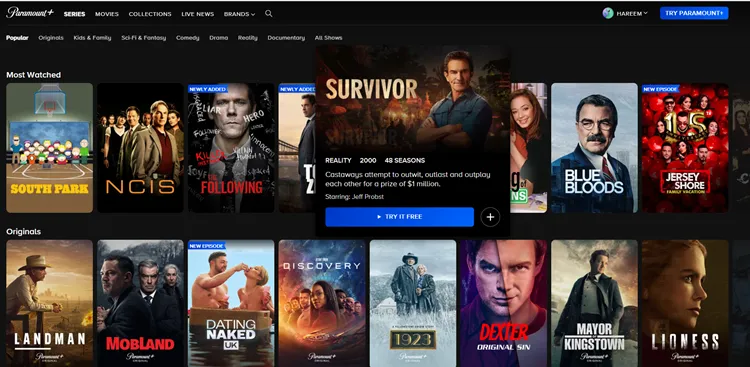Image resolution: width=750 pixels, height=367 pixels.
Task: Open the Lioness show poster
Action: pos(685,303)
